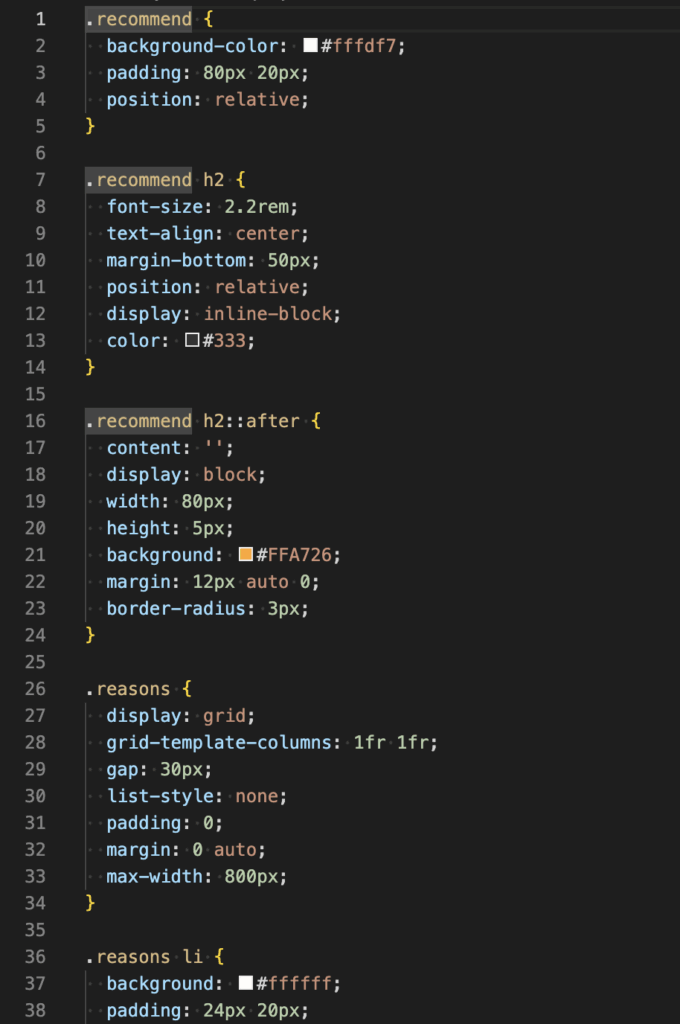Click the '#333' color value text

tap(224, 340)
